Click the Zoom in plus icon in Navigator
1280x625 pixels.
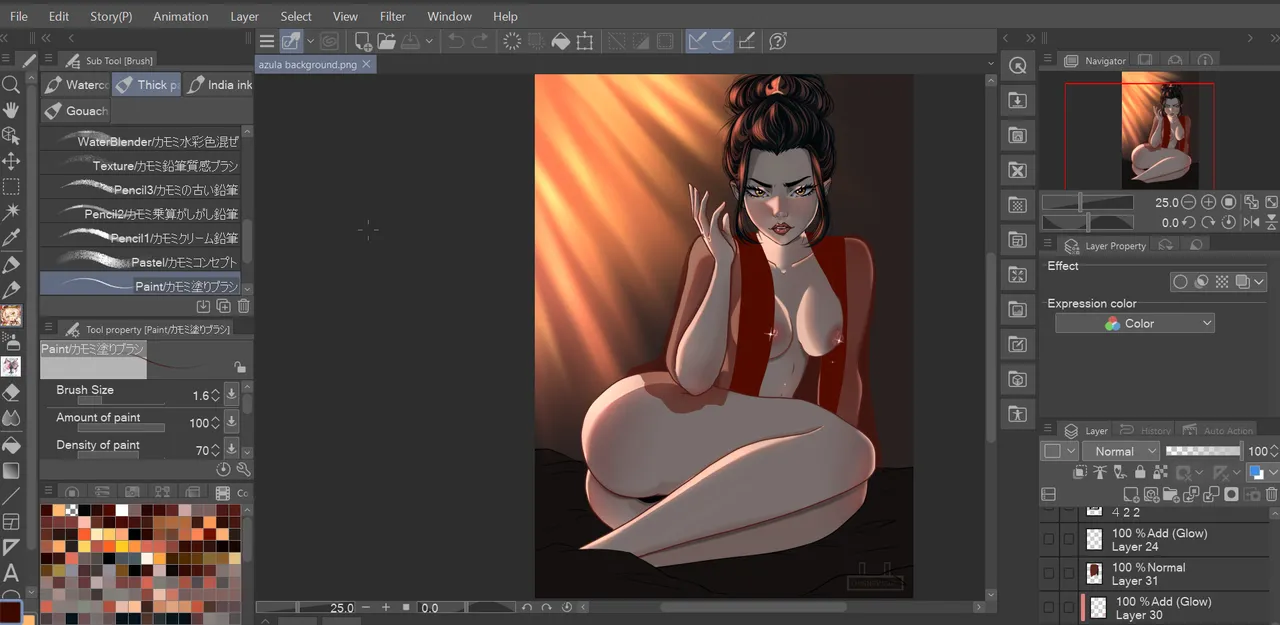(x=1209, y=202)
